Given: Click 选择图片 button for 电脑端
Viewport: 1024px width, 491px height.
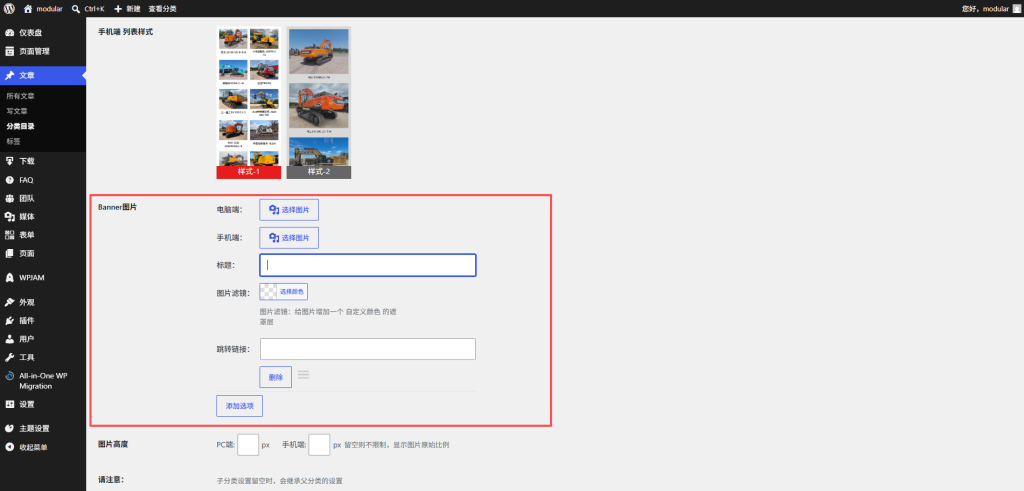Looking at the screenshot, I should click(x=289, y=210).
